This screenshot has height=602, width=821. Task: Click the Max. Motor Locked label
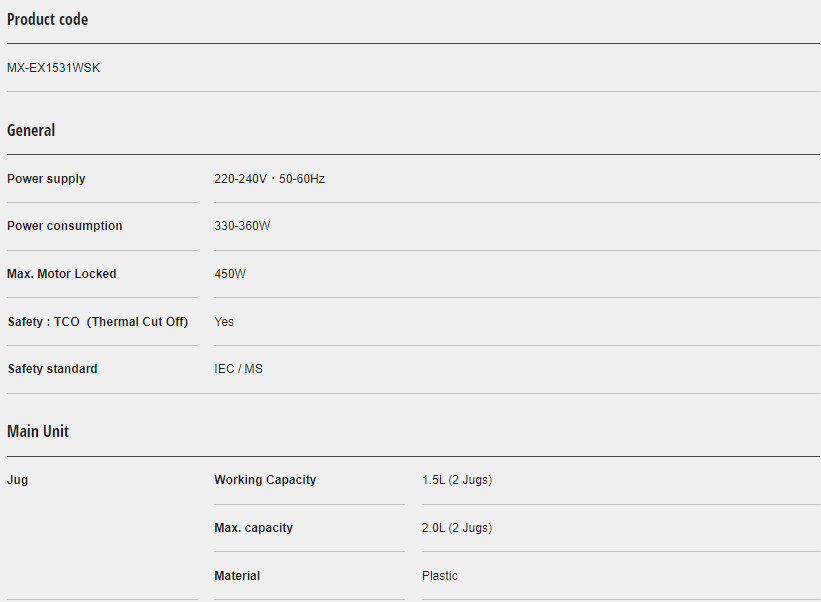coord(62,274)
